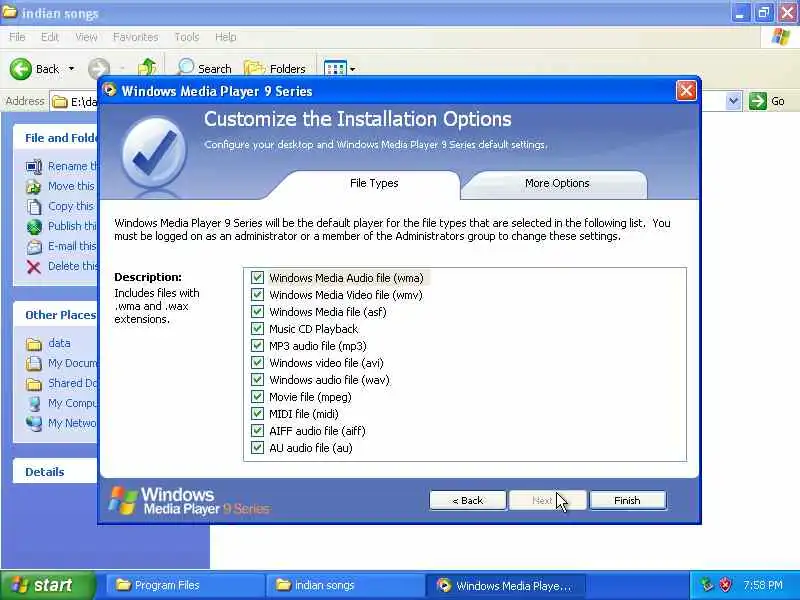Close the Windows Media Player 9 Series dialog

click(686, 91)
